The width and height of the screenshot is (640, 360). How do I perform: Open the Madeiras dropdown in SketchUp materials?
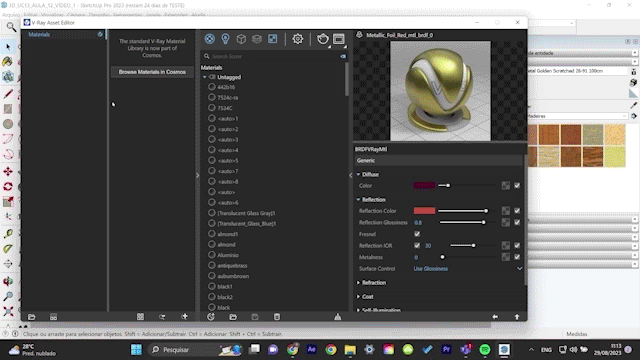[578, 116]
